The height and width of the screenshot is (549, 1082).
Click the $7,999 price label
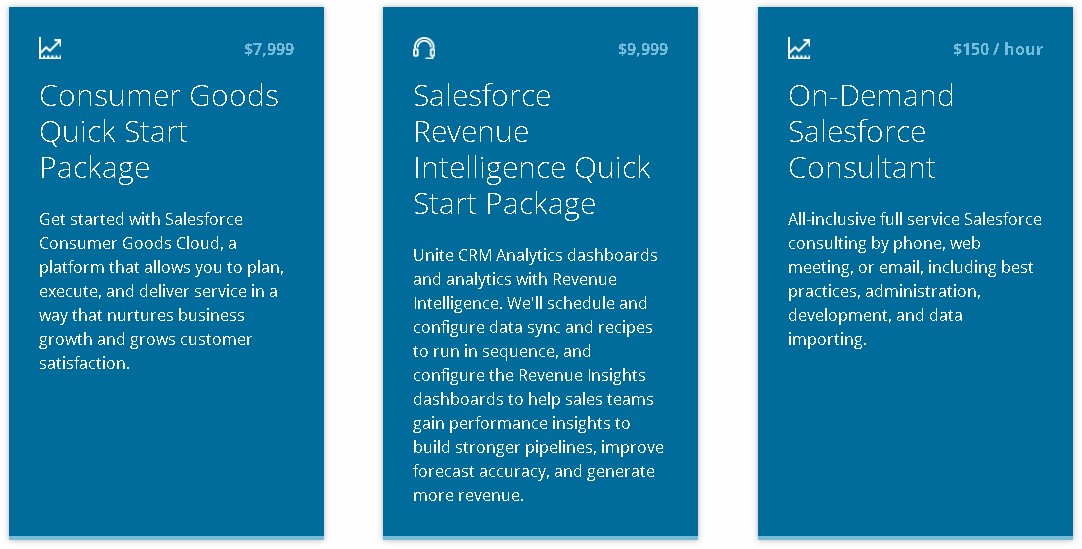click(x=269, y=49)
